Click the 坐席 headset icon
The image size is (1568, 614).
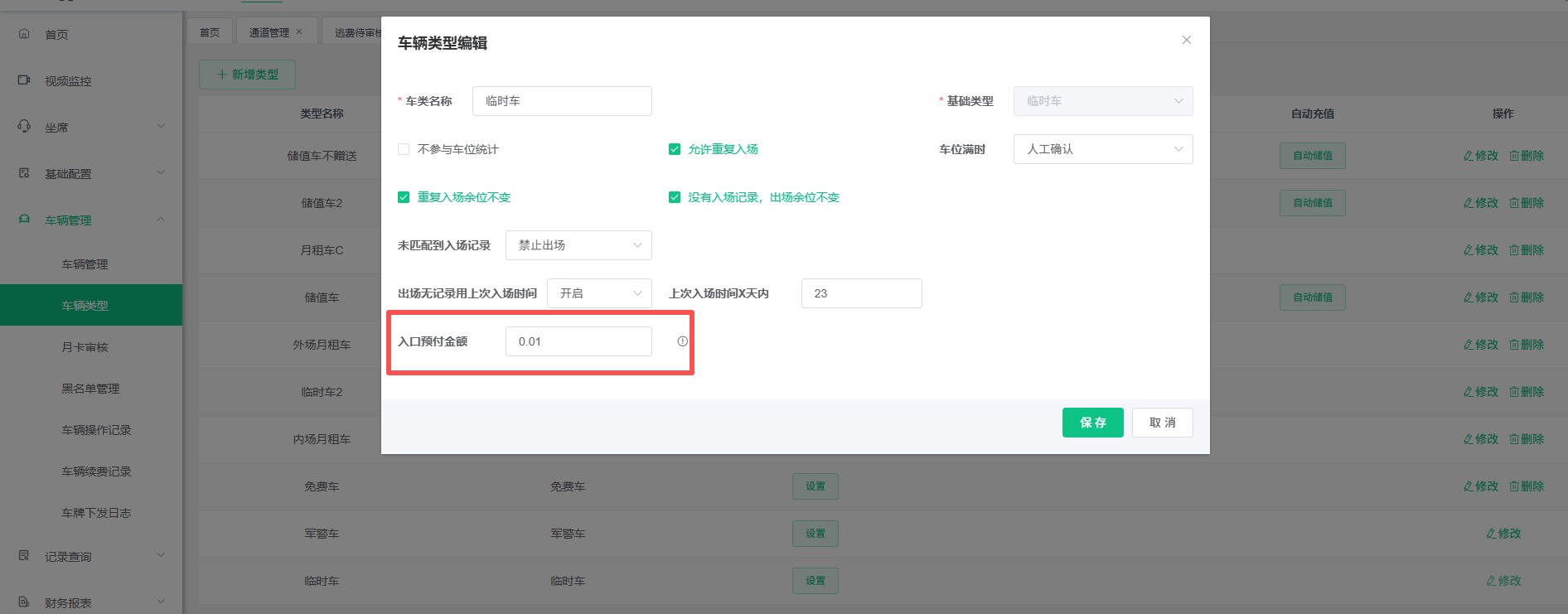coord(24,127)
